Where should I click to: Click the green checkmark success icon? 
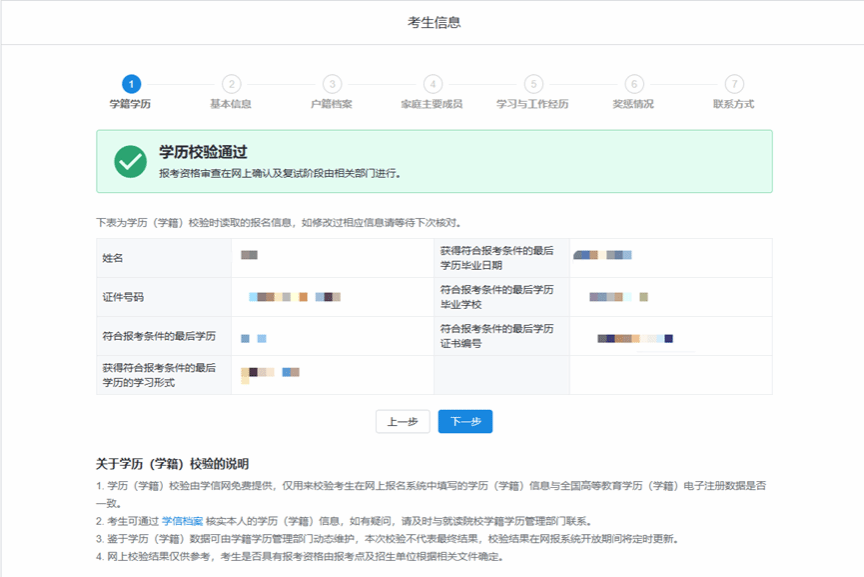pos(130,161)
